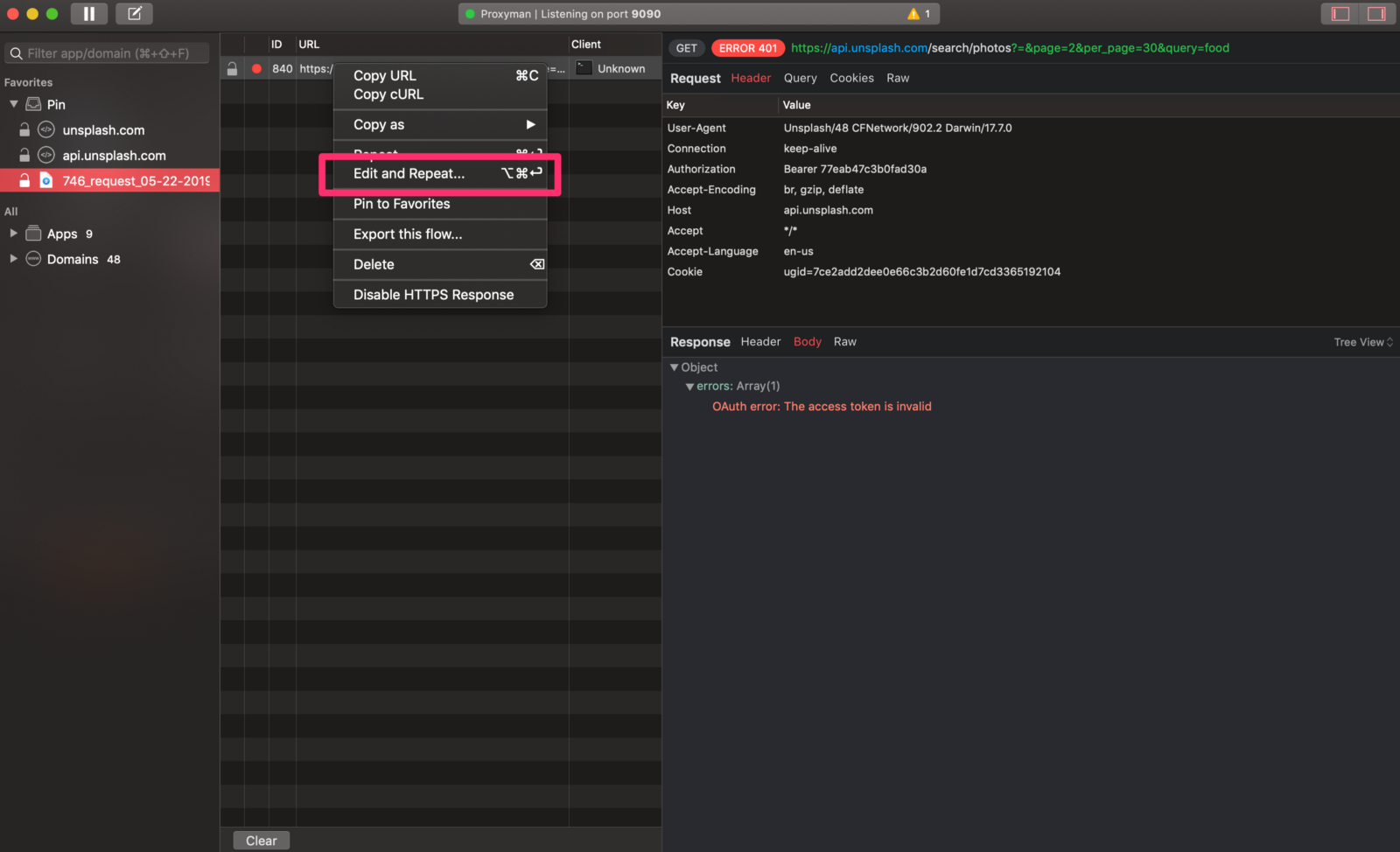Screen dimensions: 1400x852
Task: Open the response Raw tab
Action: point(844,342)
